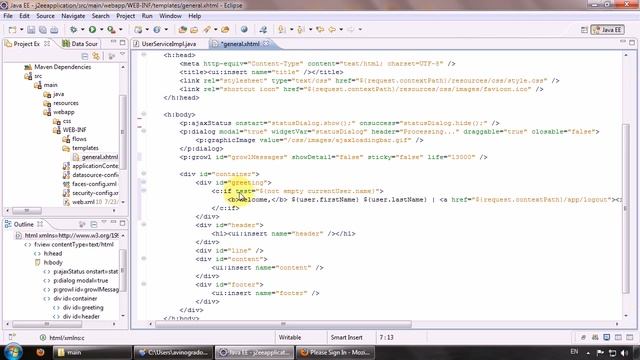The image size is (640, 360).
Task: Select general.xhtml in the project tree
Action: pyautogui.click(x=95, y=157)
